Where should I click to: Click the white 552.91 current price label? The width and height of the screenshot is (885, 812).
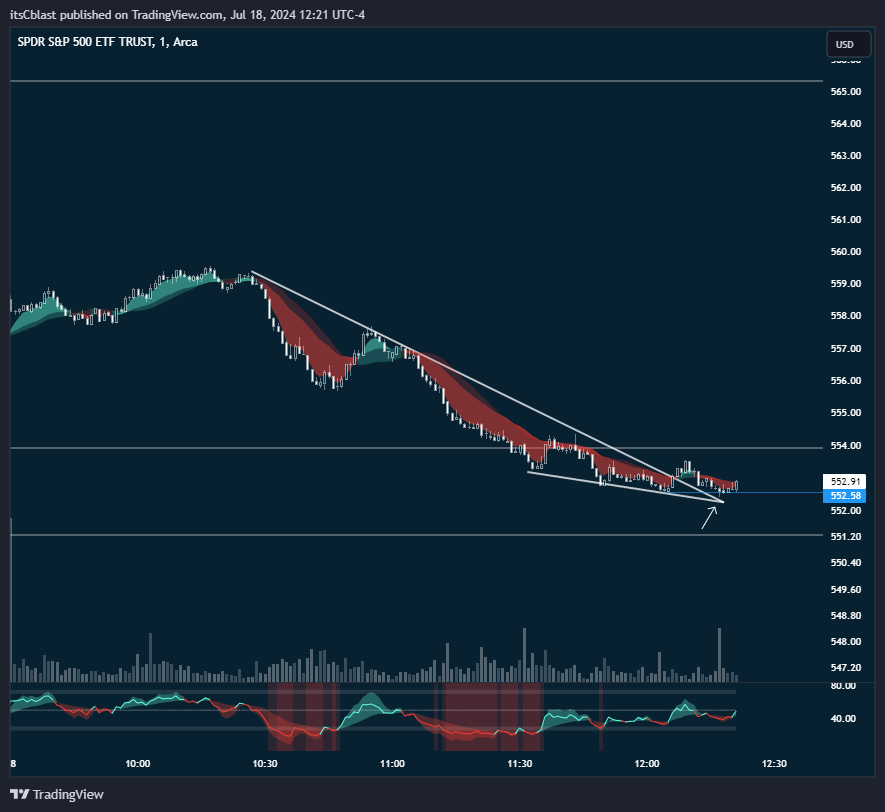pyautogui.click(x=844, y=481)
